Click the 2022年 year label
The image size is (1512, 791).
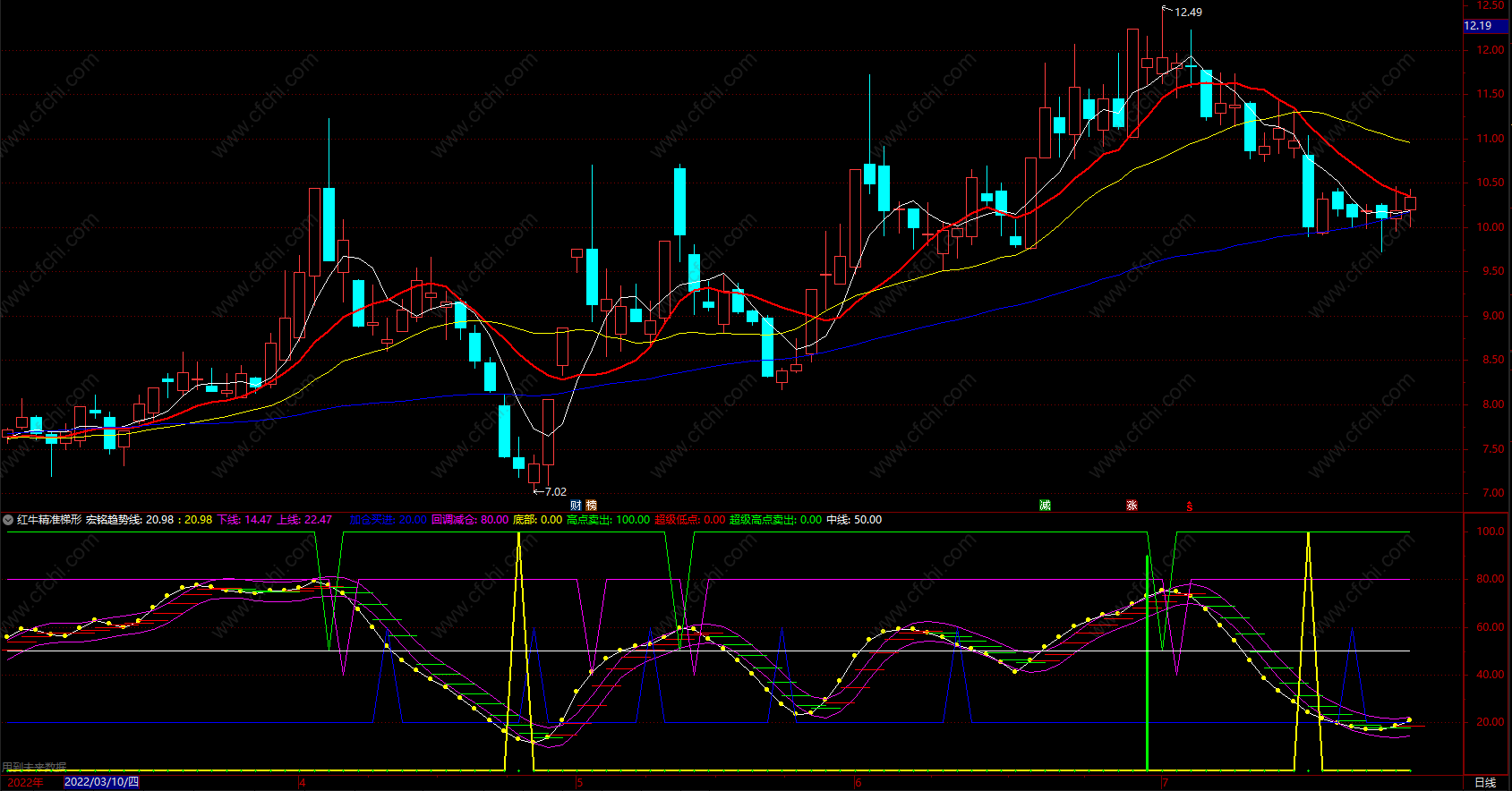[26, 782]
